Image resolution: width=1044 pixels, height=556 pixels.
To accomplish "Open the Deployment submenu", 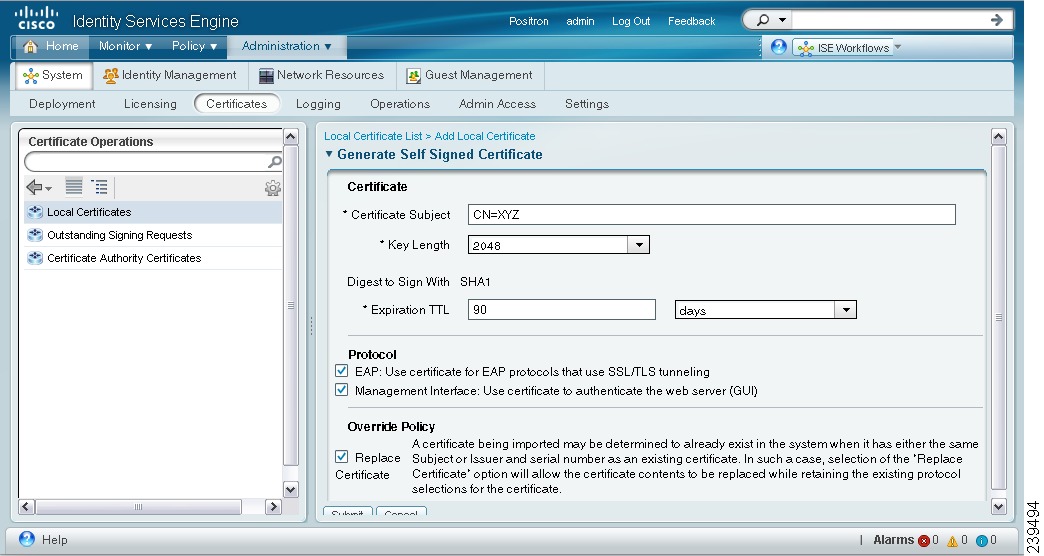I will (62, 104).
